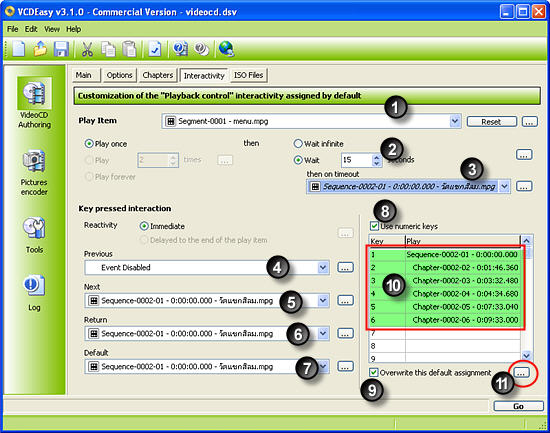Click the Wait seconds spinner arrows
The image size is (550, 433).
click(376, 160)
